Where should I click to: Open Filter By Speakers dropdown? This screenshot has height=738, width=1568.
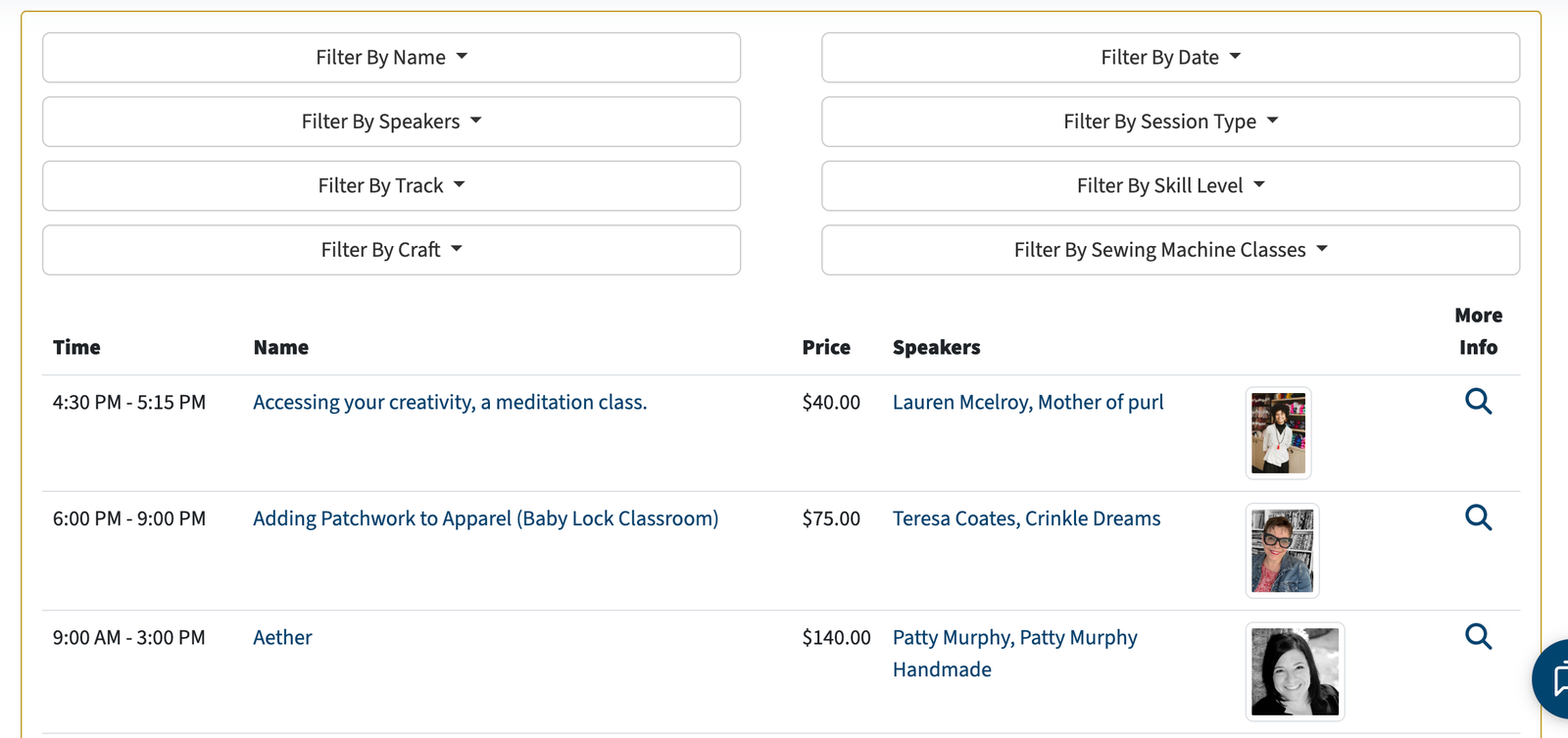pos(391,122)
